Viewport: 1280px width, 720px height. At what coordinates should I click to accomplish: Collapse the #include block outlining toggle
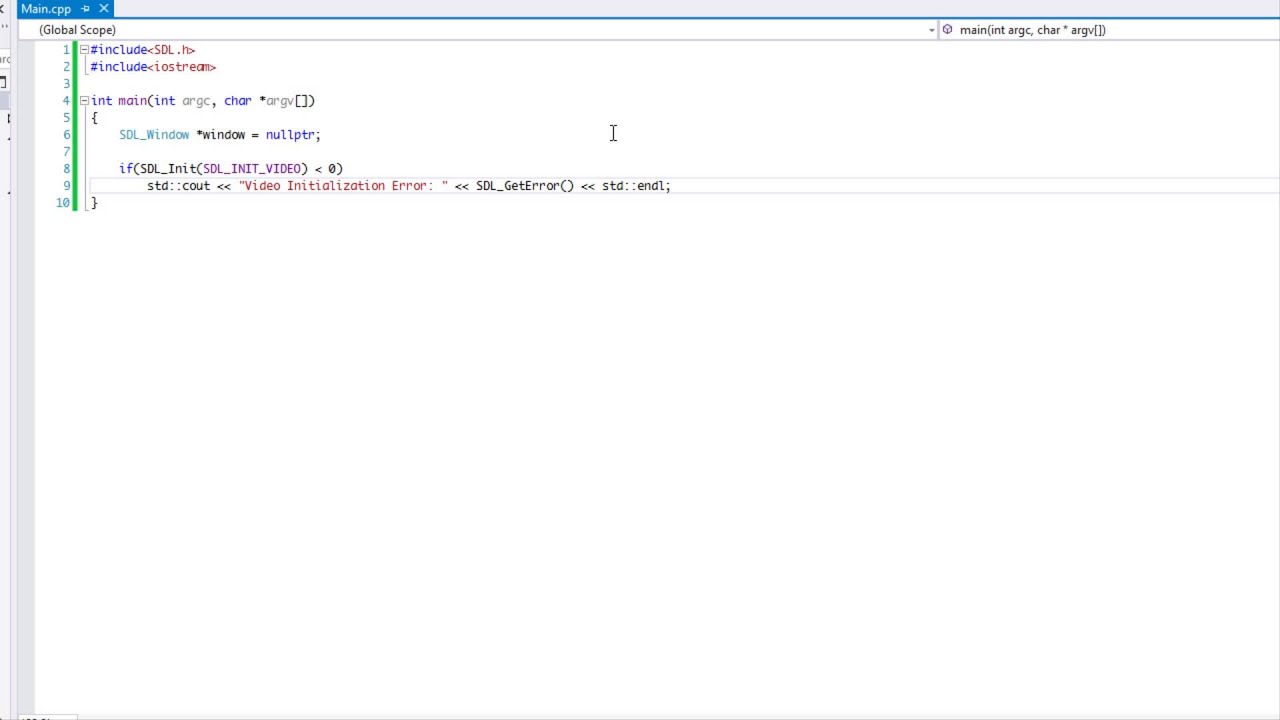84,49
